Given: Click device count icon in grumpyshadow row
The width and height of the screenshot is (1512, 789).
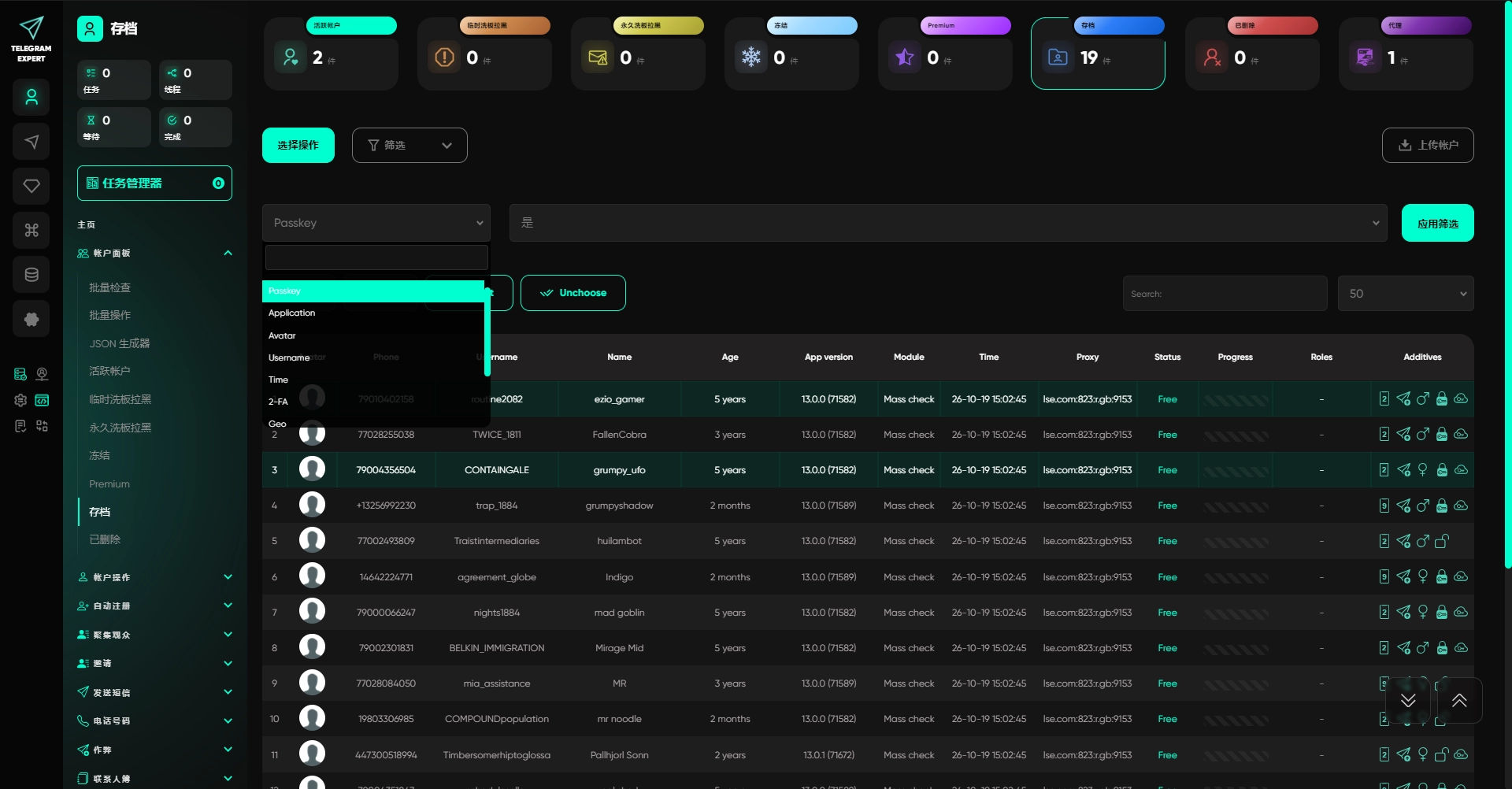Looking at the screenshot, I should tap(1384, 506).
